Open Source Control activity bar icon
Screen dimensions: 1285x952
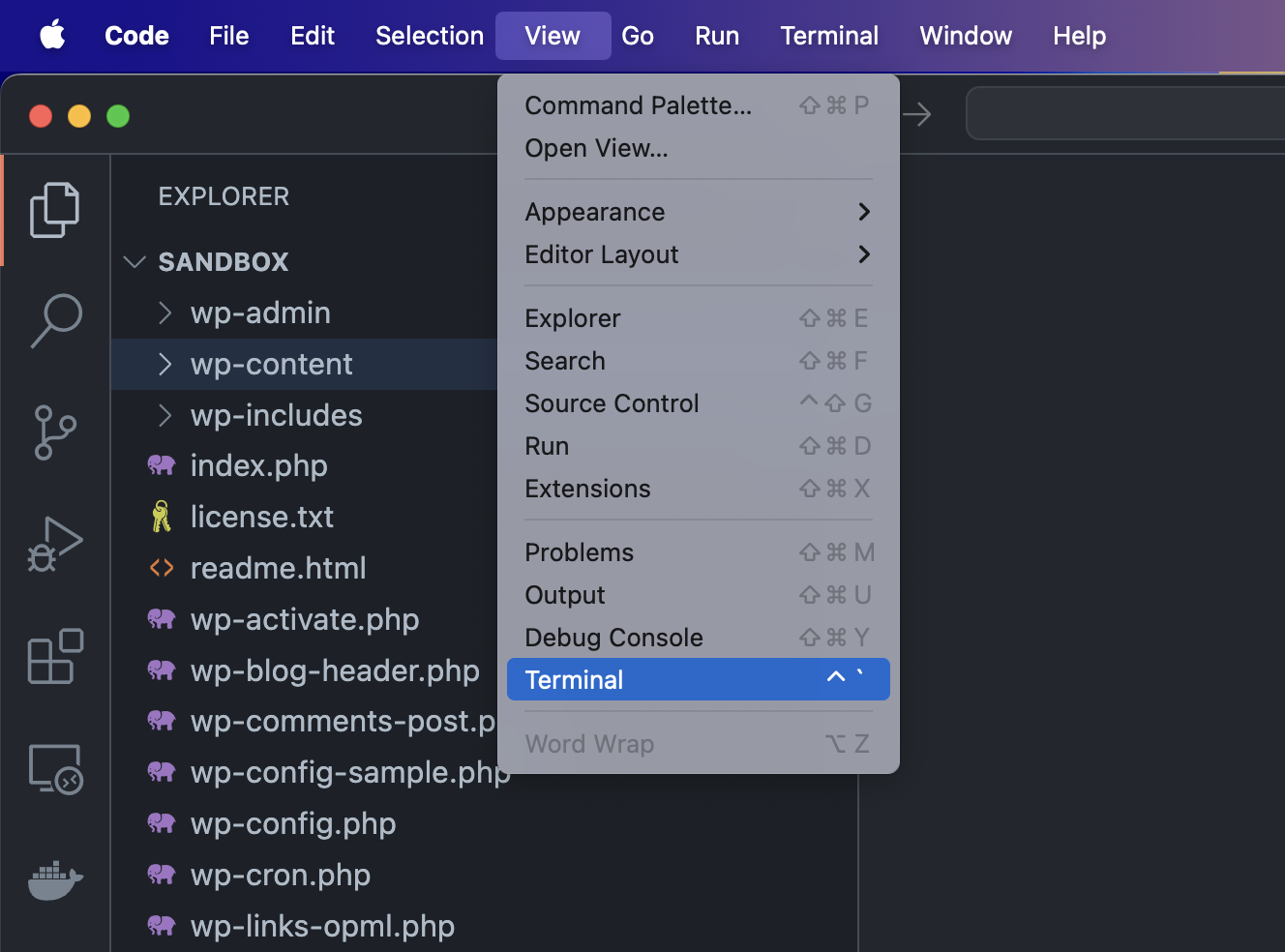pos(55,431)
